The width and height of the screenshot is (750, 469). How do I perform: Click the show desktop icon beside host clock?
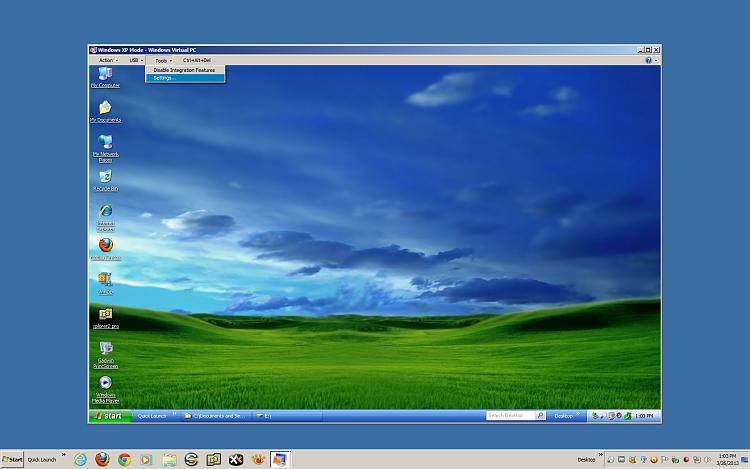[x=744, y=459]
